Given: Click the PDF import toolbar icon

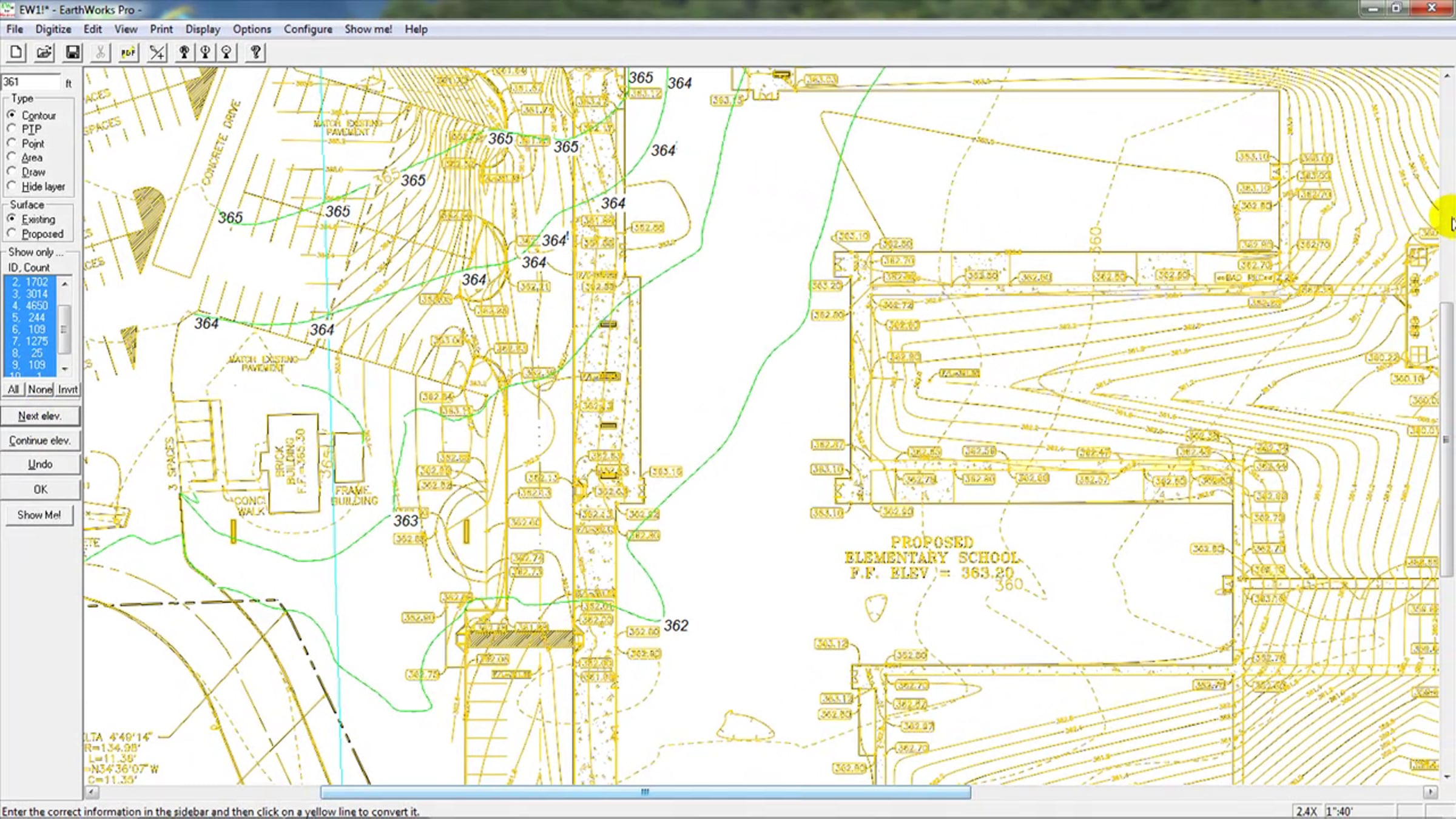Looking at the screenshot, I should click(x=128, y=53).
